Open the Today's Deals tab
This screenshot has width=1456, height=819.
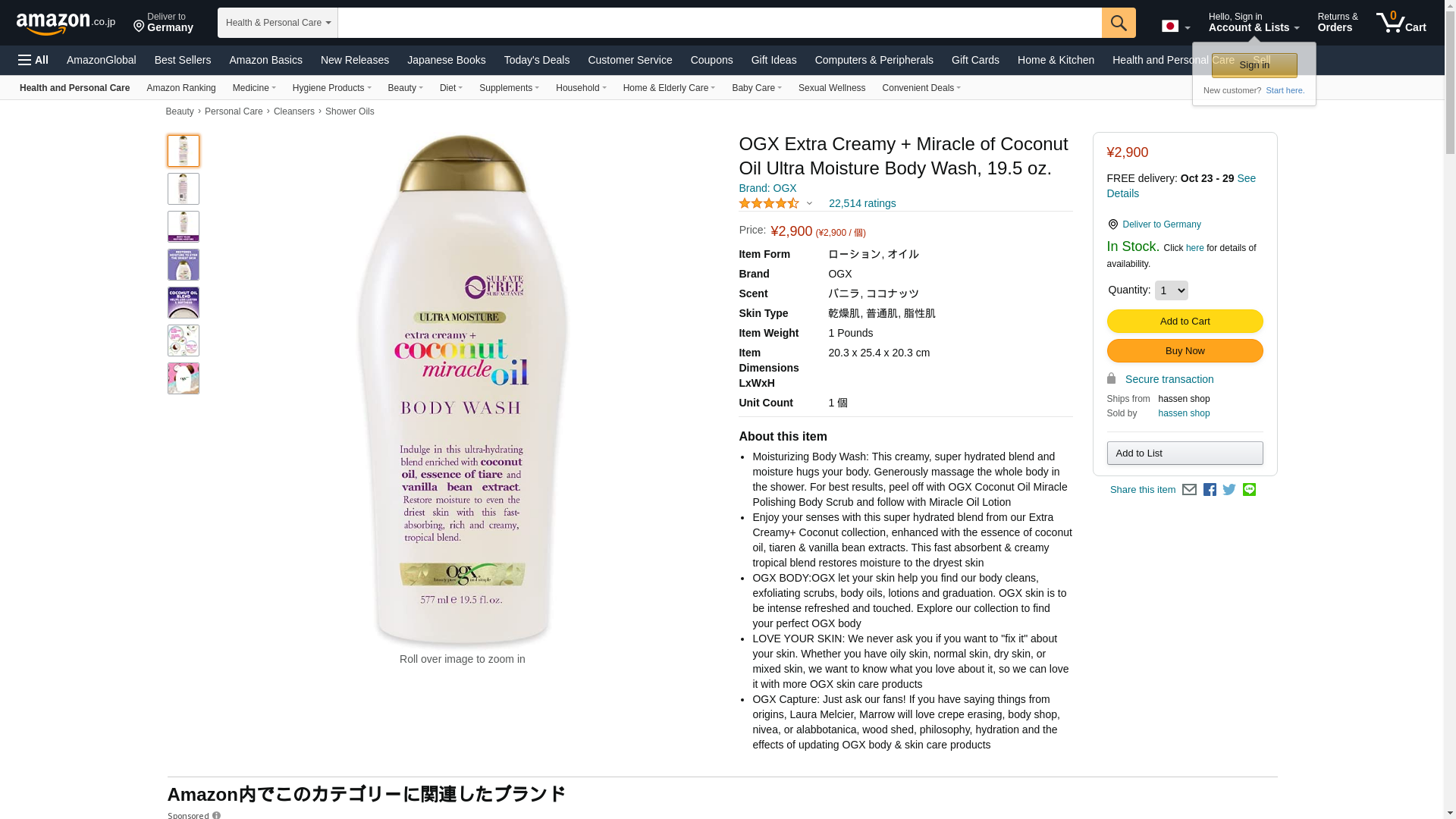(x=537, y=60)
